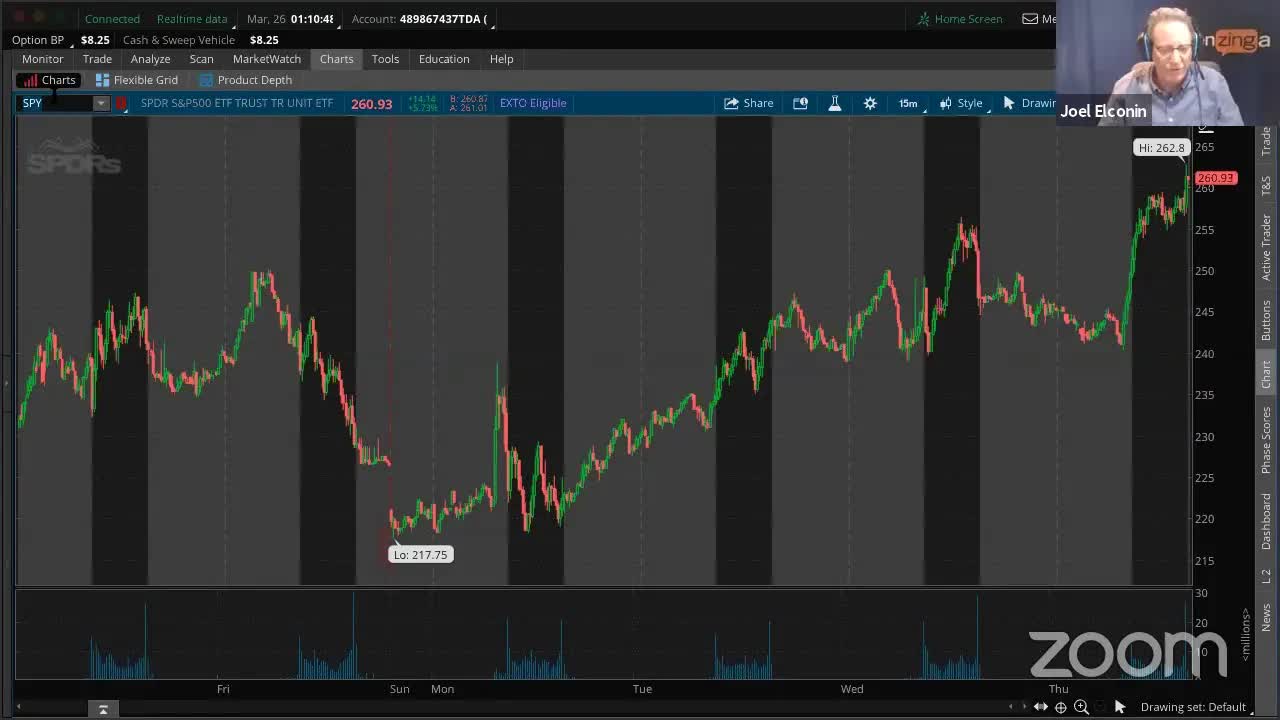Open the T&S side panel tab

pos(1266,185)
